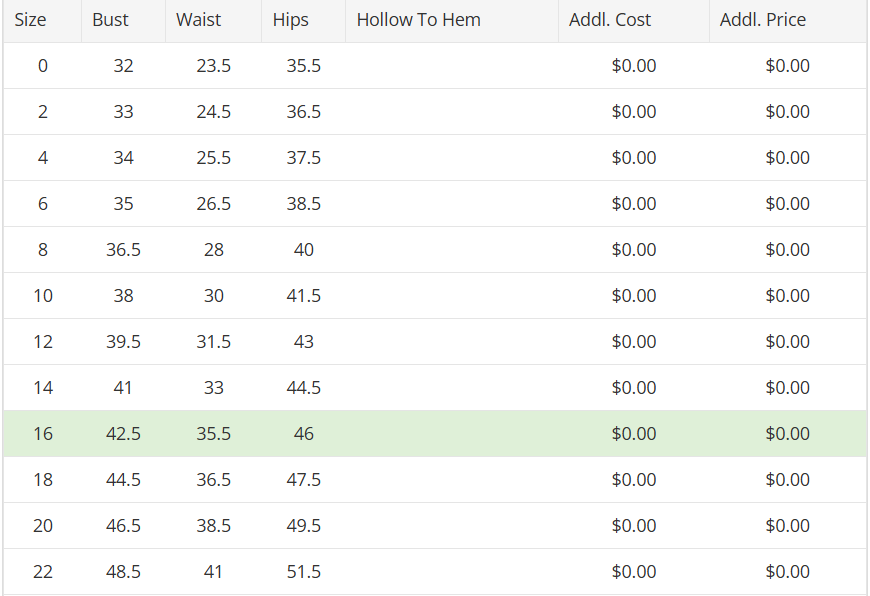Click the waist value 25.5 in size 4 row
The image size is (870, 596).
click(x=213, y=158)
